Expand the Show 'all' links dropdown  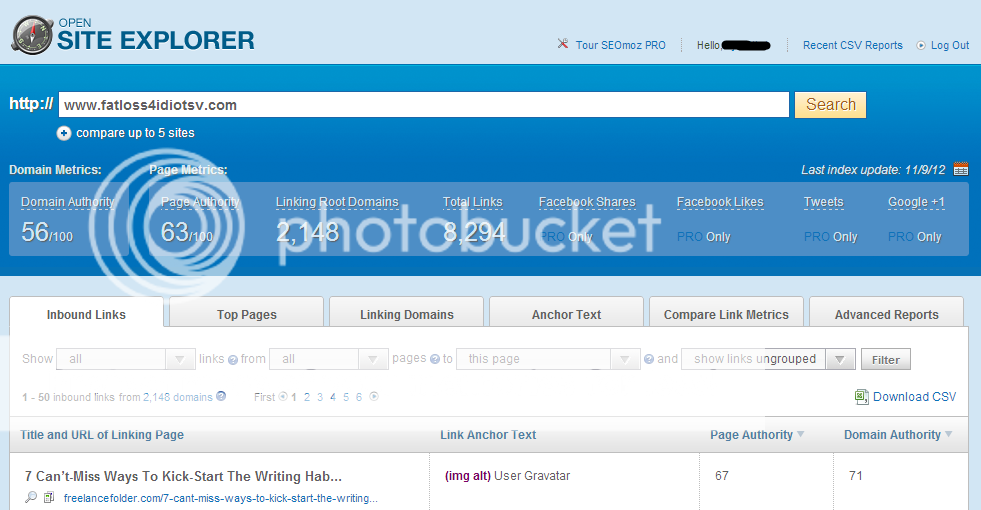(x=126, y=359)
